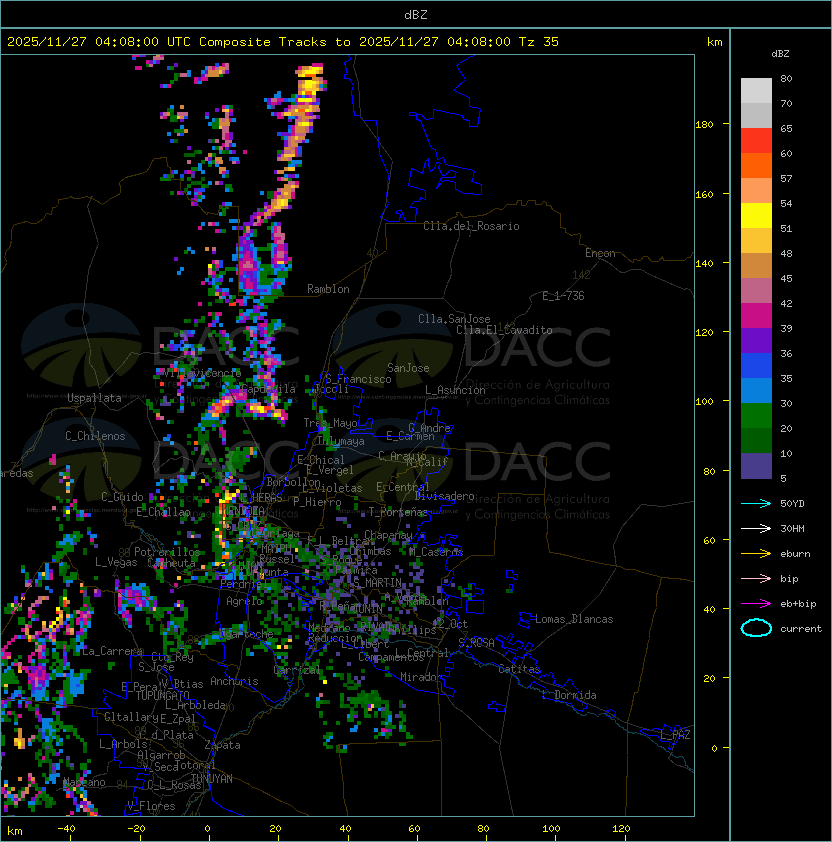Click the 'Potrerillos' map label

[167, 551]
